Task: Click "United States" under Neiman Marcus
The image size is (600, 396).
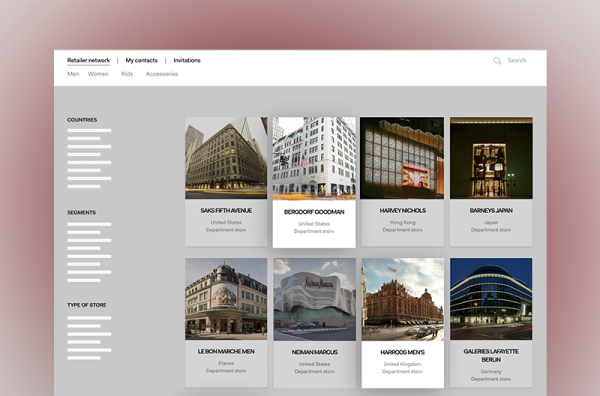Action: [315, 364]
